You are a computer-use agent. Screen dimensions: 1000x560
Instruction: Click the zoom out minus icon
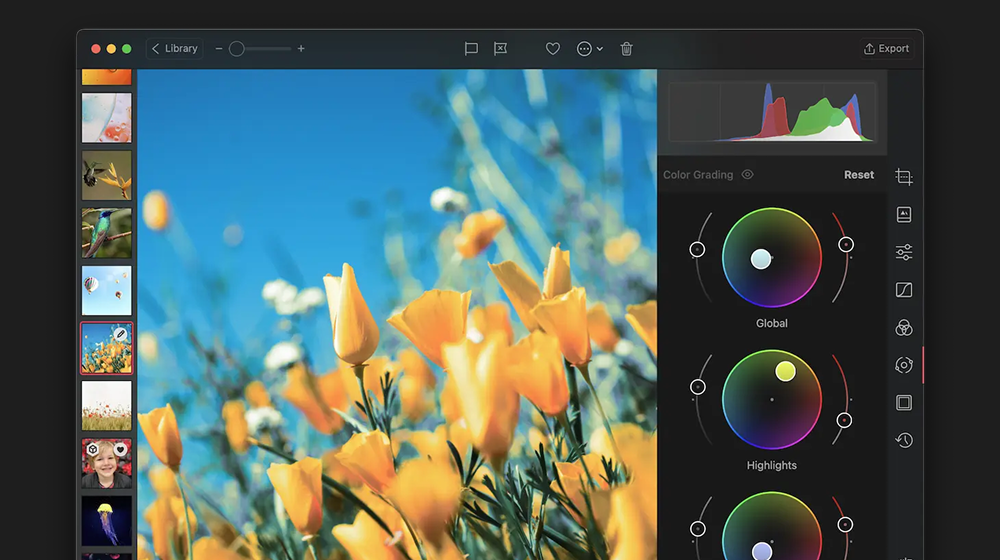[x=219, y=48]
